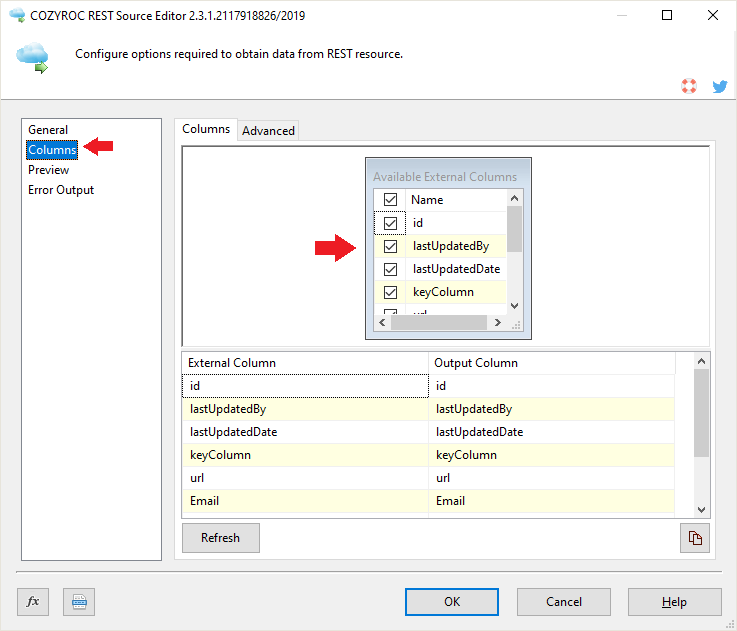This screenshot has width=737, height=631.
Task: Confirm with the OK button
Action: point(452,602)
